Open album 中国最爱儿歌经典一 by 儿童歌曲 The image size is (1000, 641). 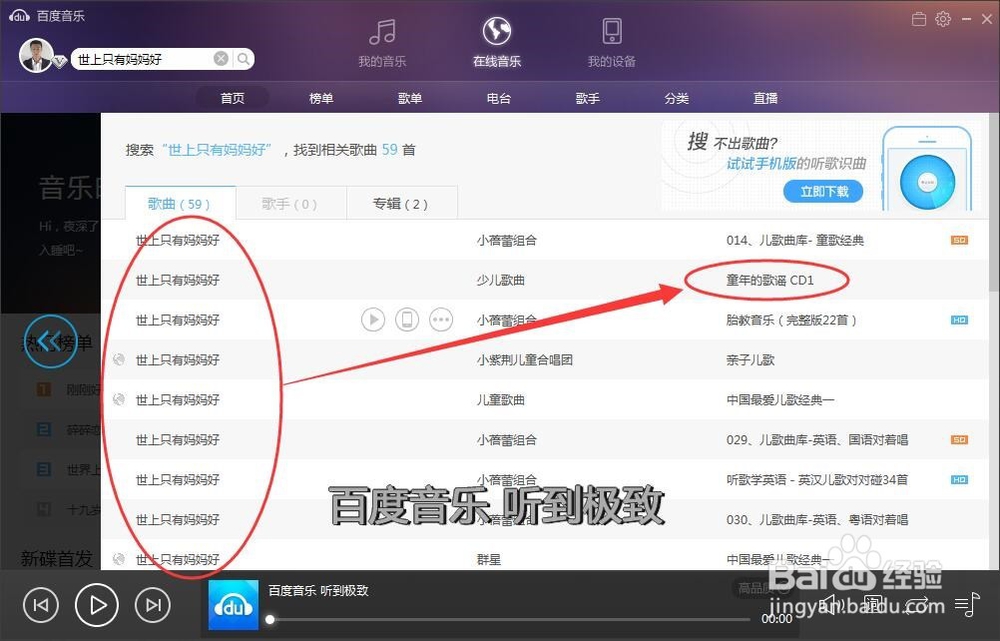point(780,400)
